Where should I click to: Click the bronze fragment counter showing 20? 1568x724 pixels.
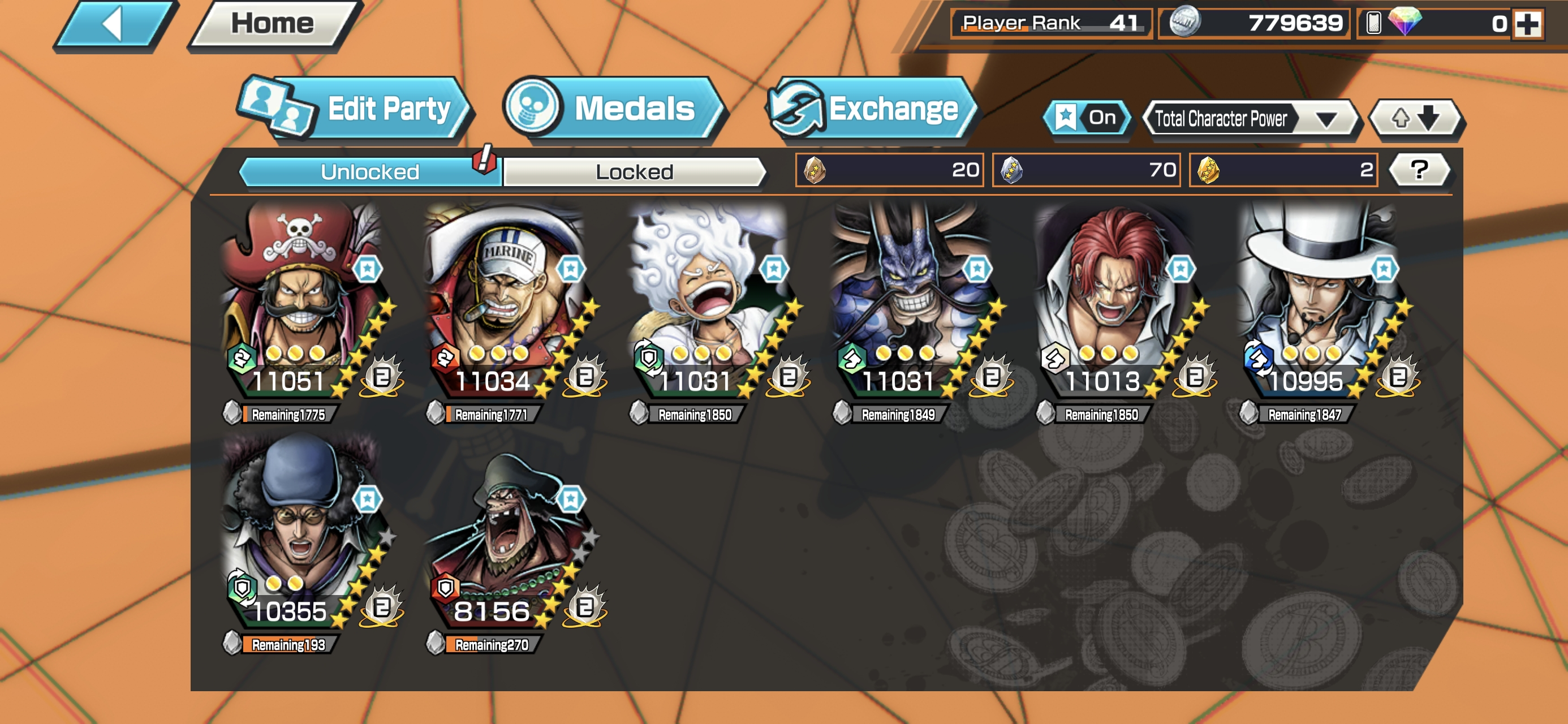pyautogui.click(x=889, y=170)
